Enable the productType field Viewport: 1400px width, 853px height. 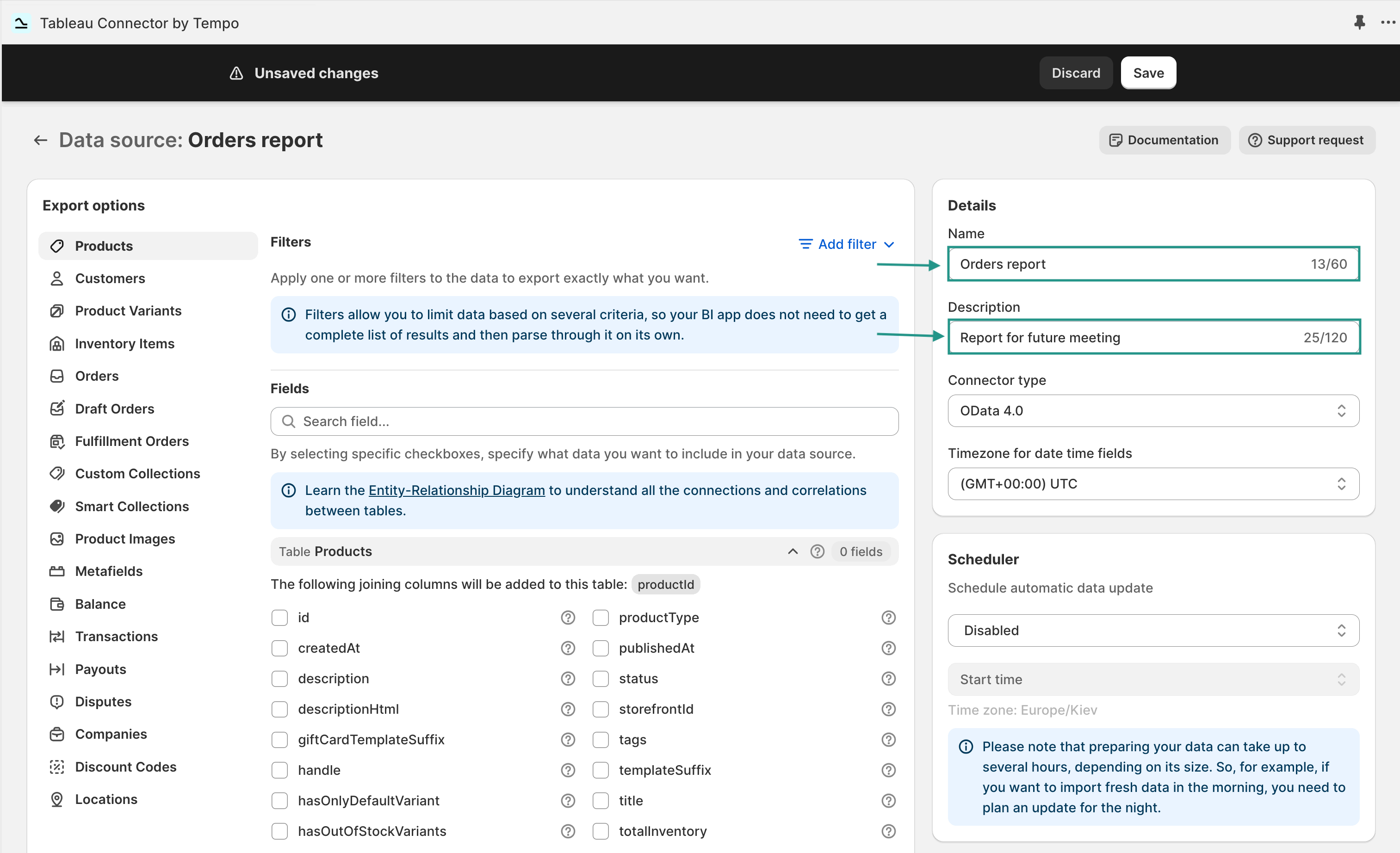click(601, 618)
